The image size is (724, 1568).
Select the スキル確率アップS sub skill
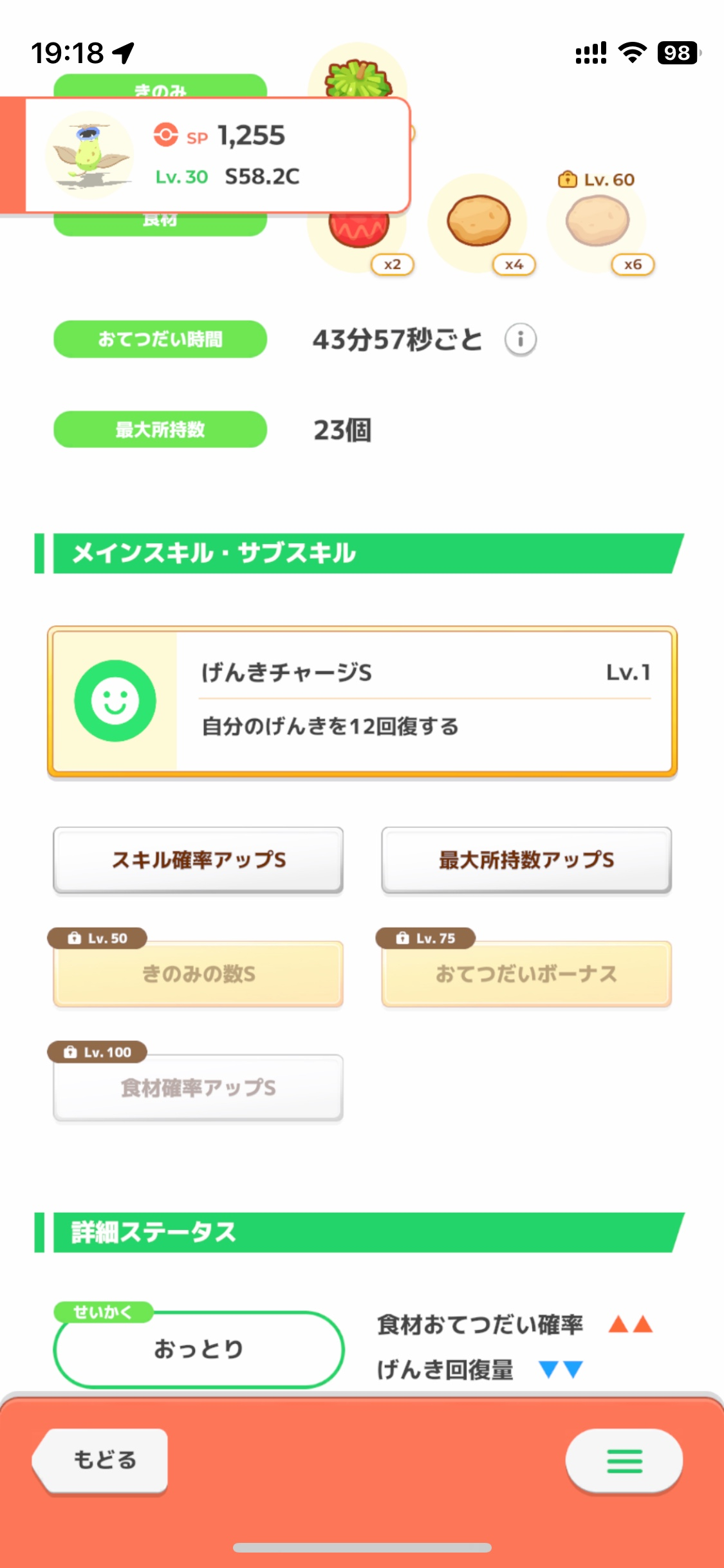tap(198, 860)
